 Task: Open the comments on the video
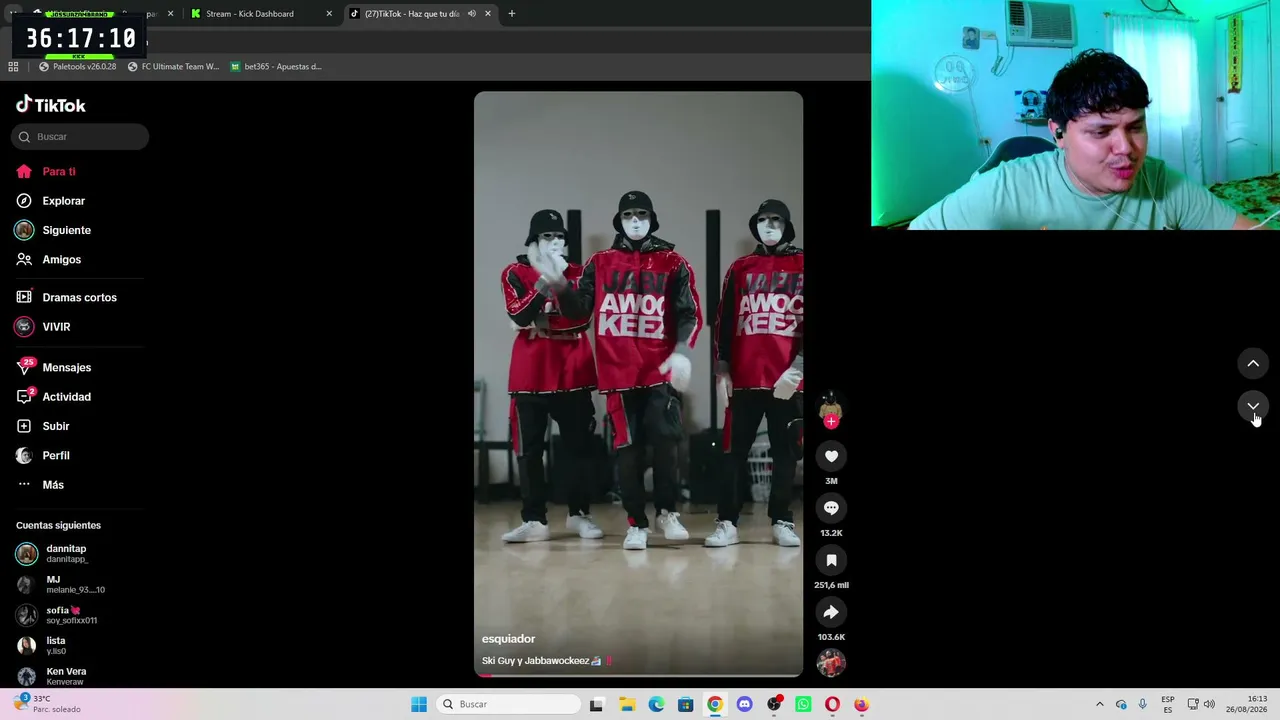[831, 508]
